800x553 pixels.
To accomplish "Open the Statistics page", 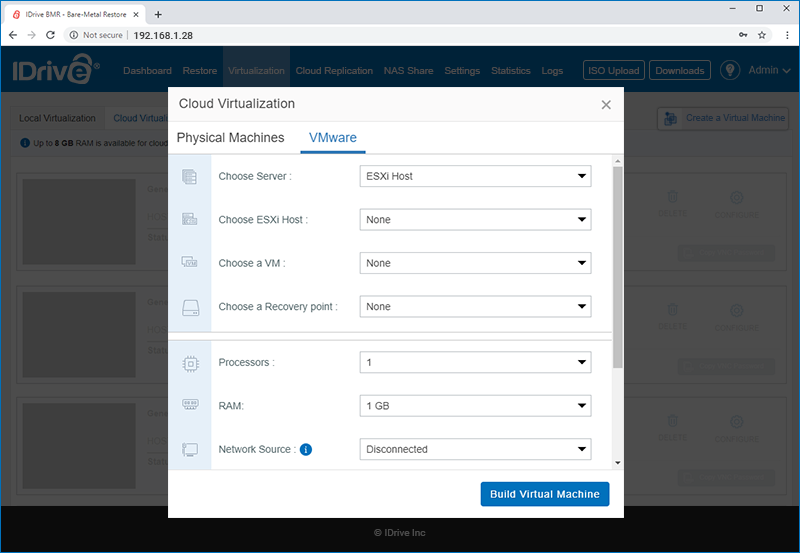I will click(x=511, y=70).
